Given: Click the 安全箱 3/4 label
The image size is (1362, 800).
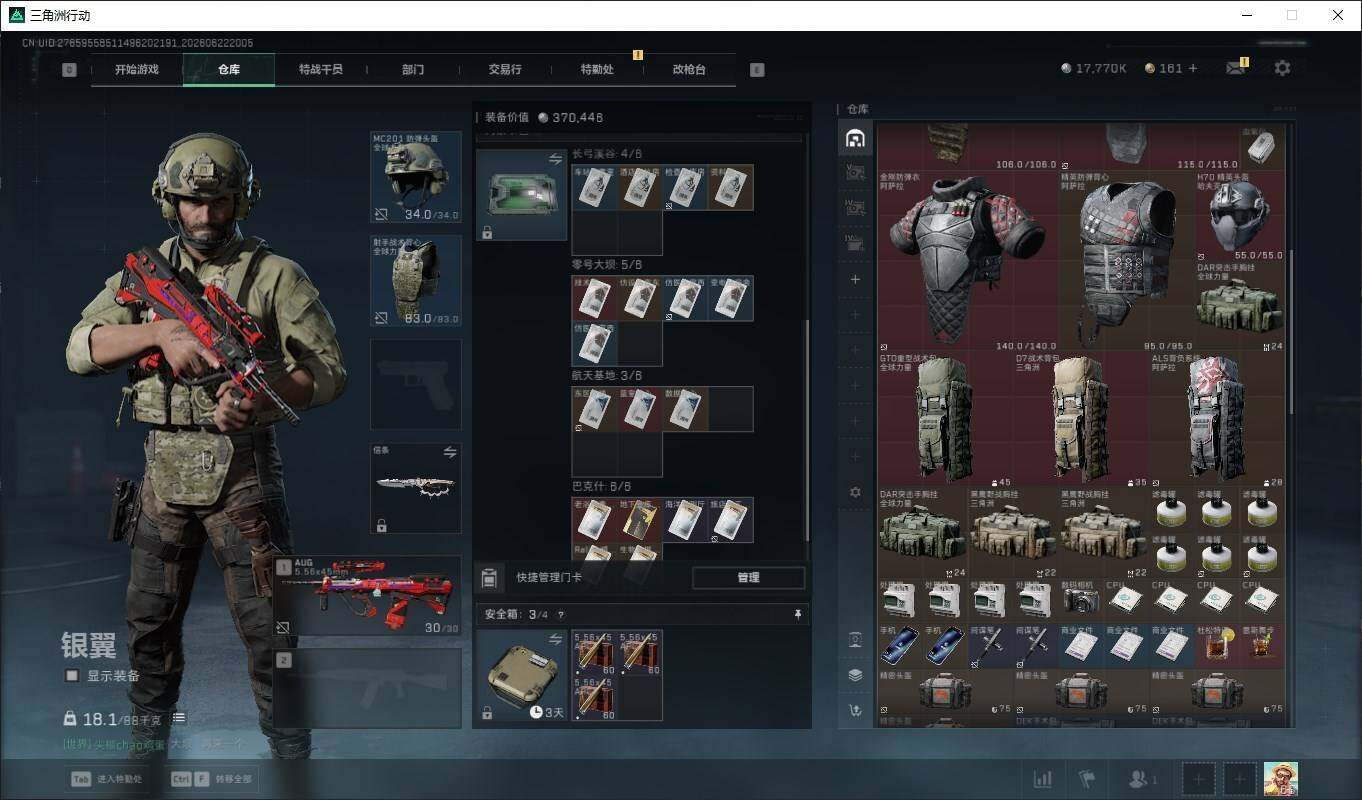Looking at the screenshot, I should (x=516, y=614).
